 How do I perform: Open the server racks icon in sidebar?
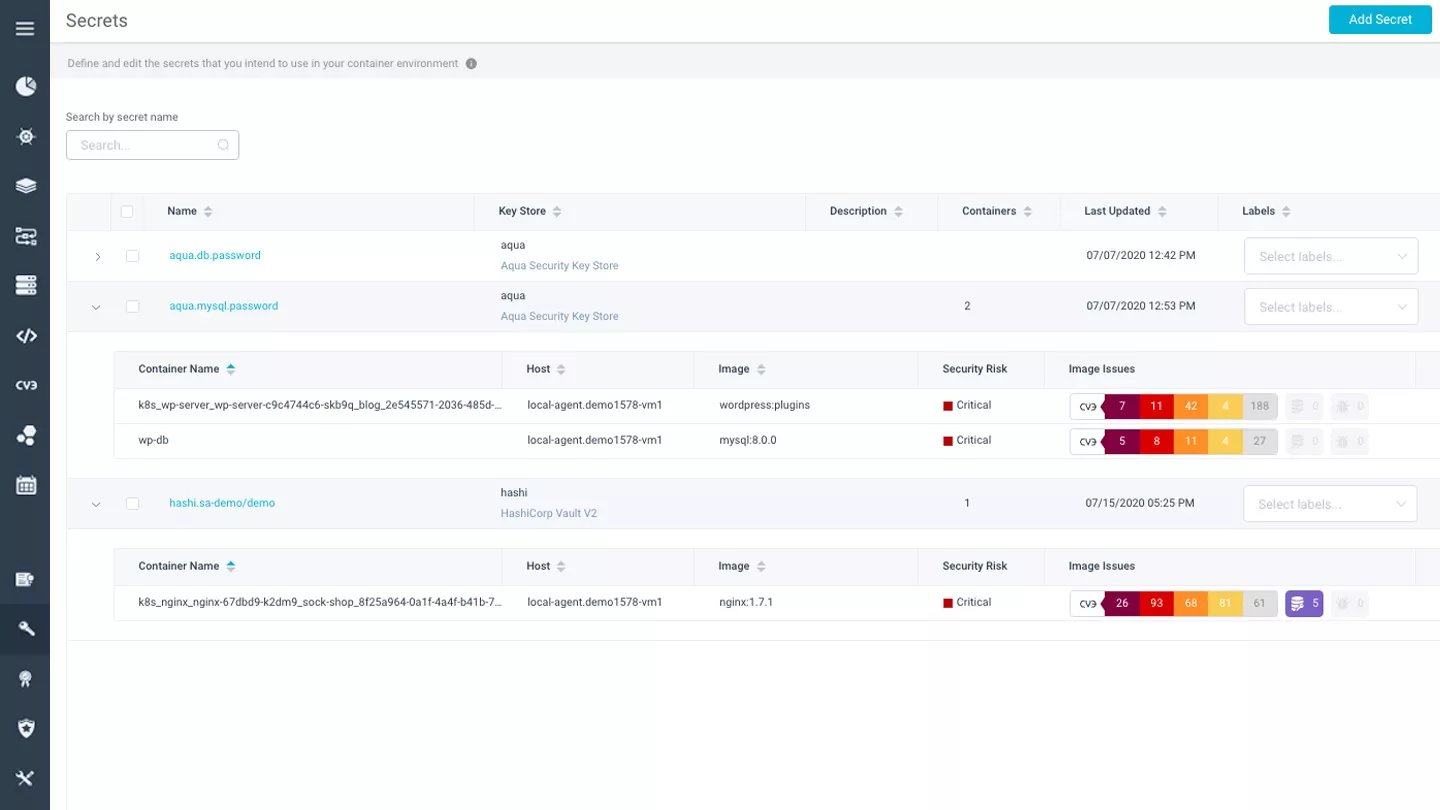pyautogui.click(x=26, y=286)
